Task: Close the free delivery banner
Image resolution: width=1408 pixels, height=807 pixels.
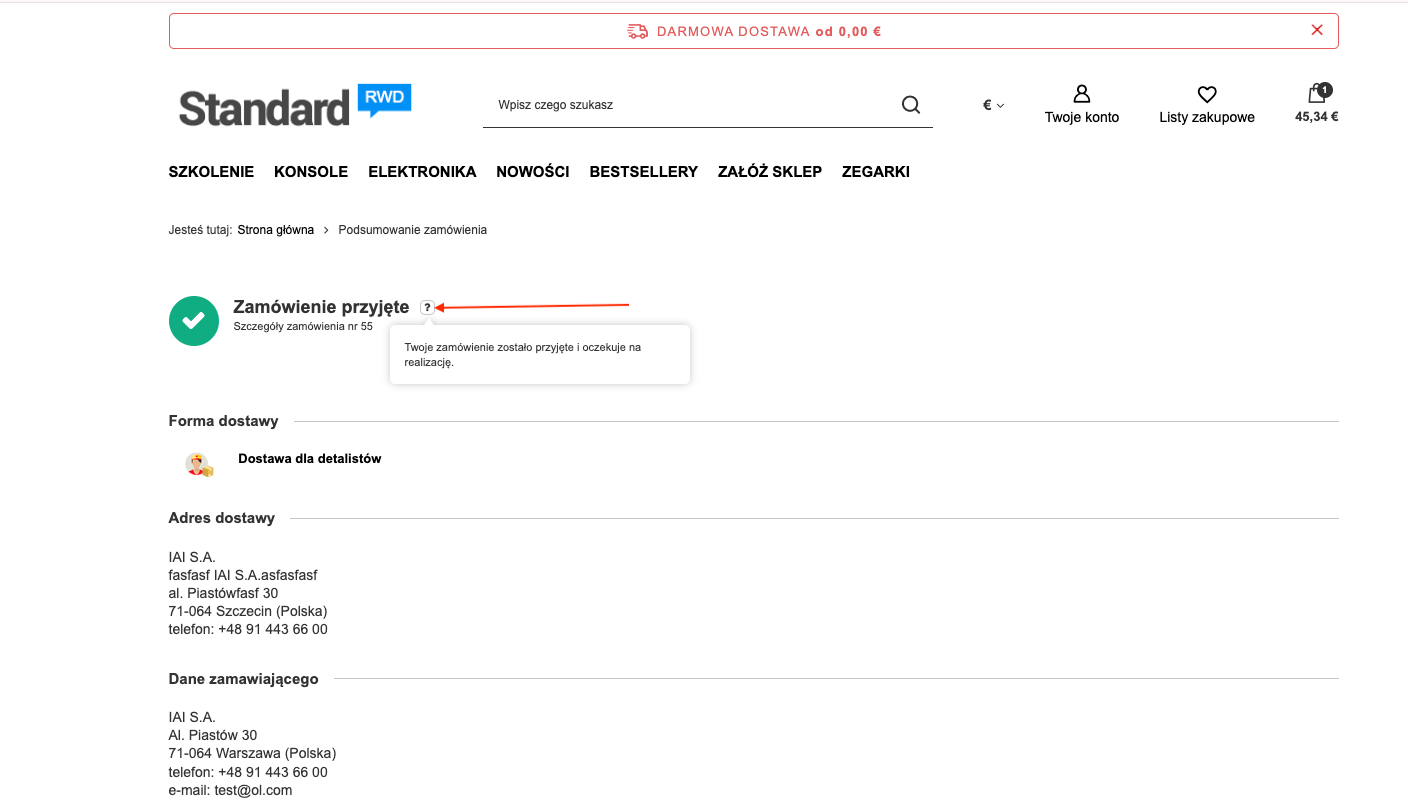Action: click(x=1317, y=30)
